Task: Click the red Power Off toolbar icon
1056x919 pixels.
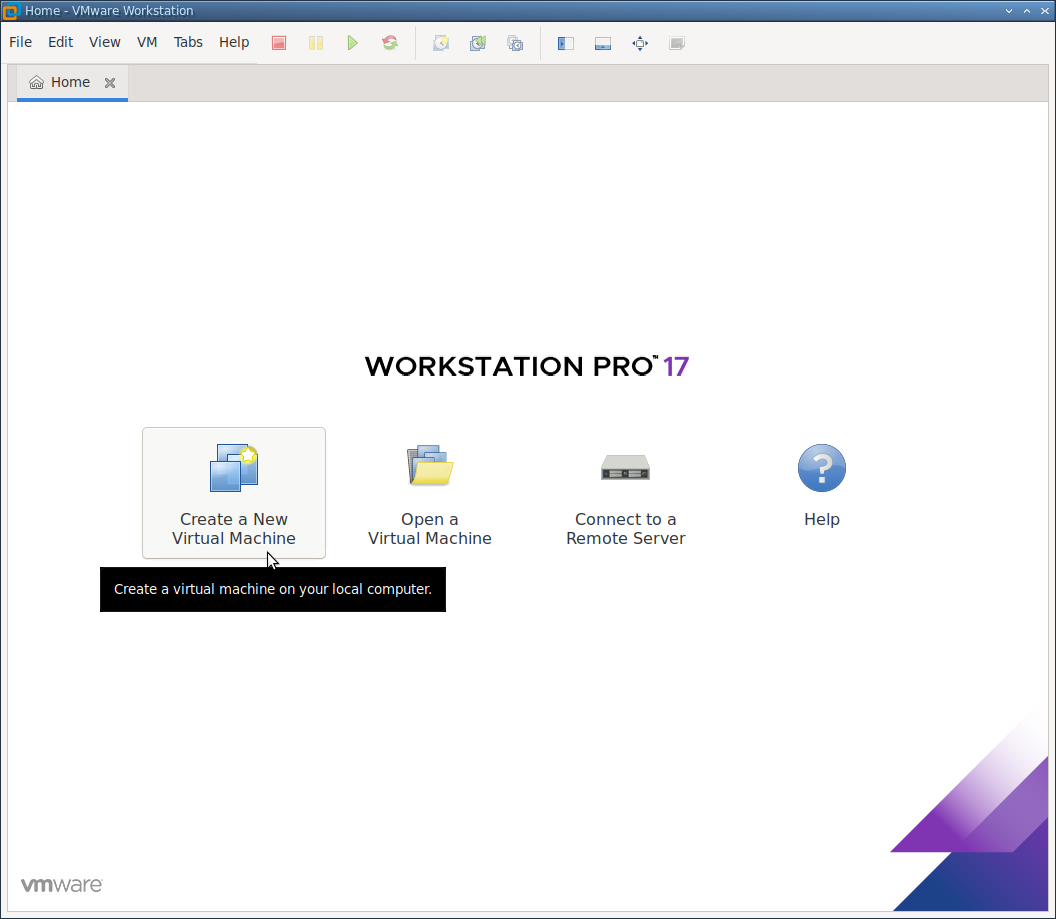Action: (279, 43)
